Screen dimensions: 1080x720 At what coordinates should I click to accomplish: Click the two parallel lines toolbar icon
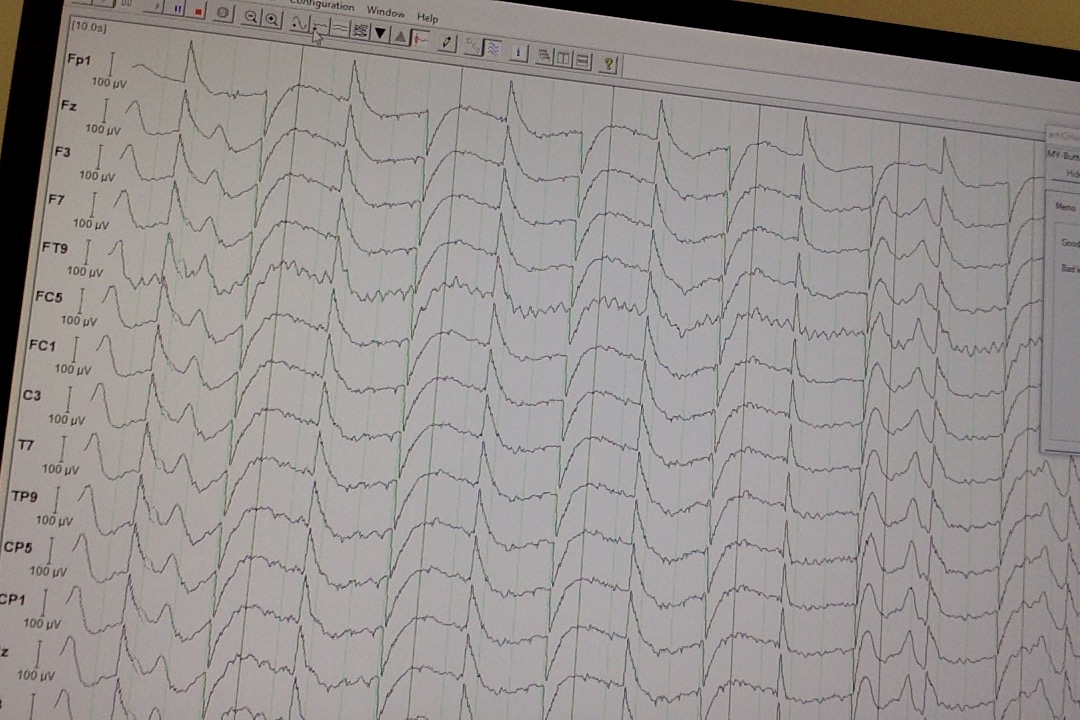pyautogui.click(x=340, y=28)
